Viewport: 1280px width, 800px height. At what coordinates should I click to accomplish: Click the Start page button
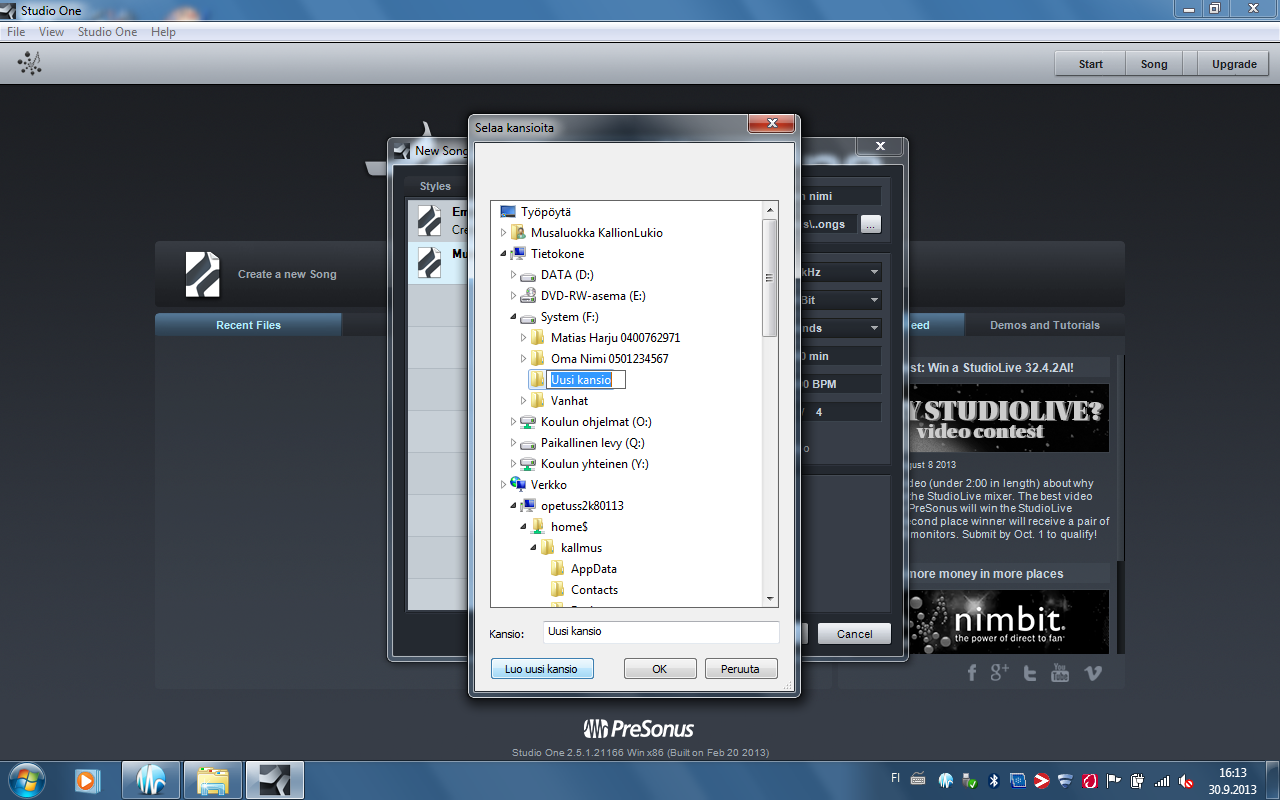pos(1090,64)
